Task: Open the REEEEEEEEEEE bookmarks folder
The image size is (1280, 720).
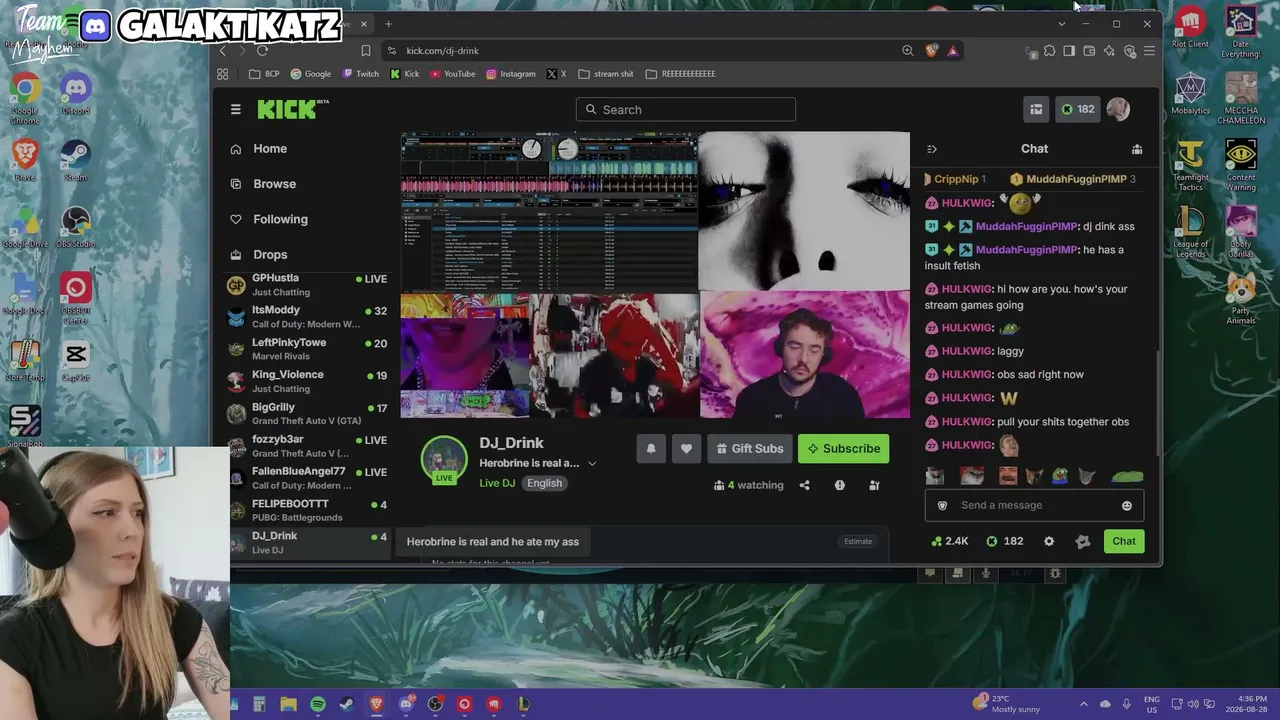Action: pyautogui.click(x=681, y=74)
